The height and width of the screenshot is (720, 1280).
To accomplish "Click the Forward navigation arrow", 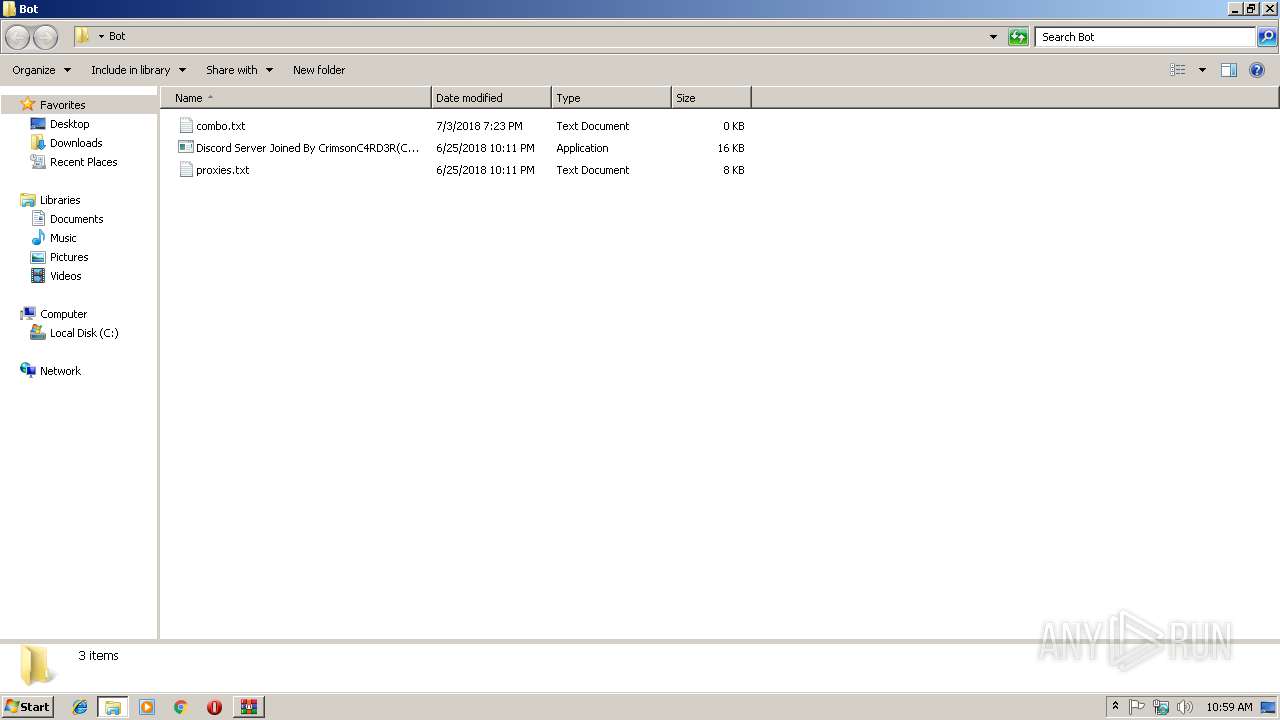I will 45,37.
